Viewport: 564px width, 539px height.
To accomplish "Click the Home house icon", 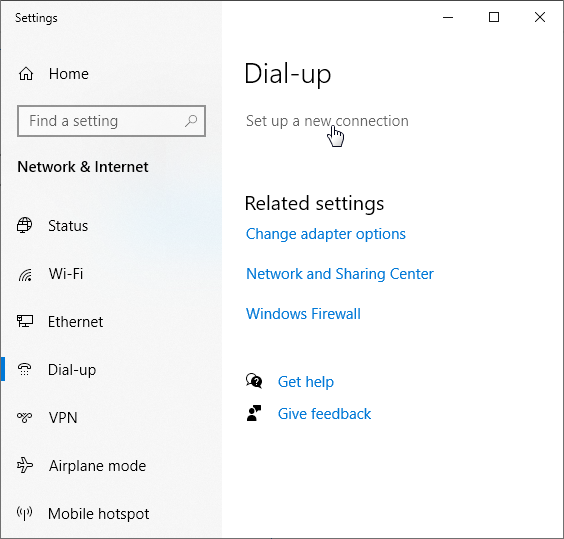I will [26, 74].
